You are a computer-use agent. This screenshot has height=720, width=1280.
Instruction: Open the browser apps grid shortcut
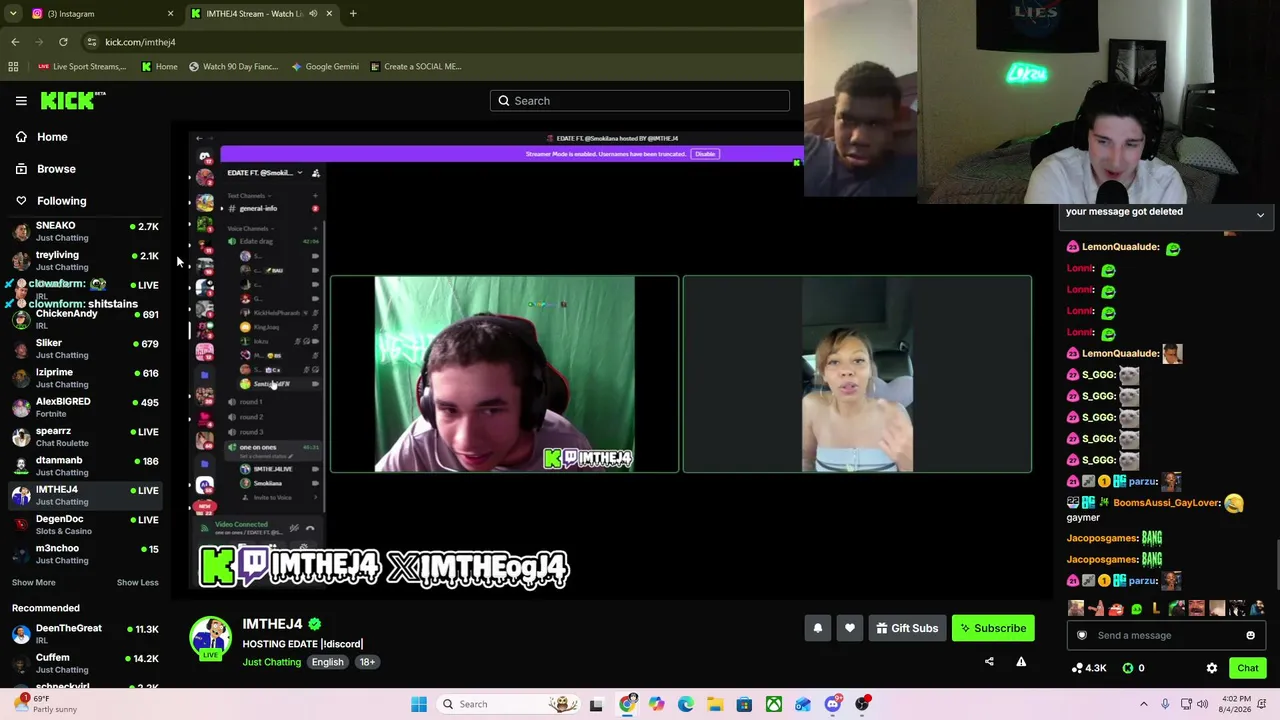point(13,67)
